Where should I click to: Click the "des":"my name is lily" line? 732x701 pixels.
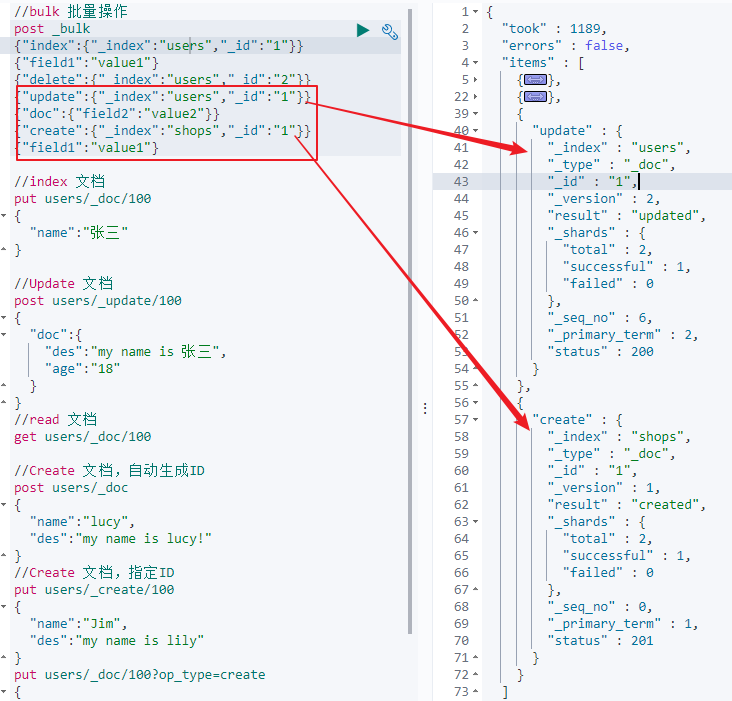[117, 641]
